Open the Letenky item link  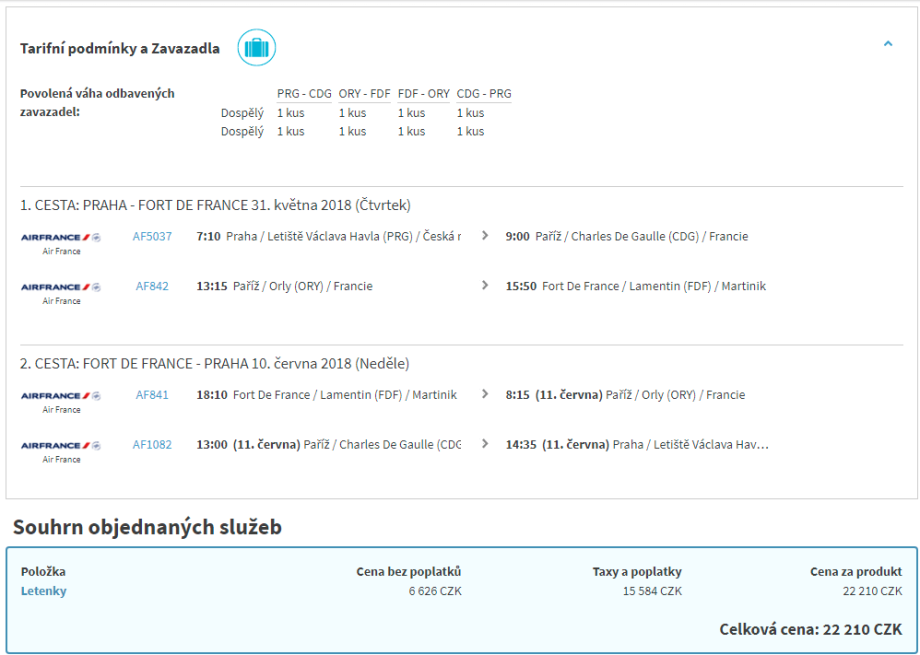pyautogui.click(x=44, y=591)
